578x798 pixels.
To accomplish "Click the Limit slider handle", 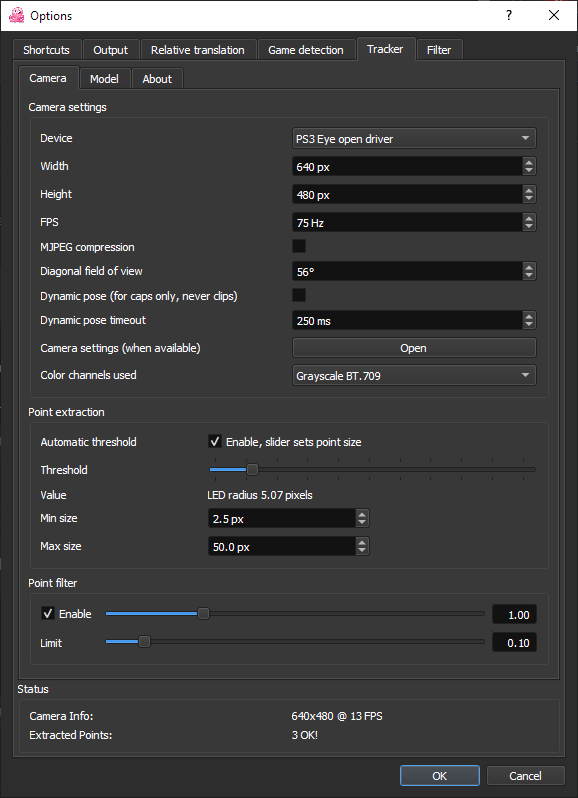I will tap(144, 642).
